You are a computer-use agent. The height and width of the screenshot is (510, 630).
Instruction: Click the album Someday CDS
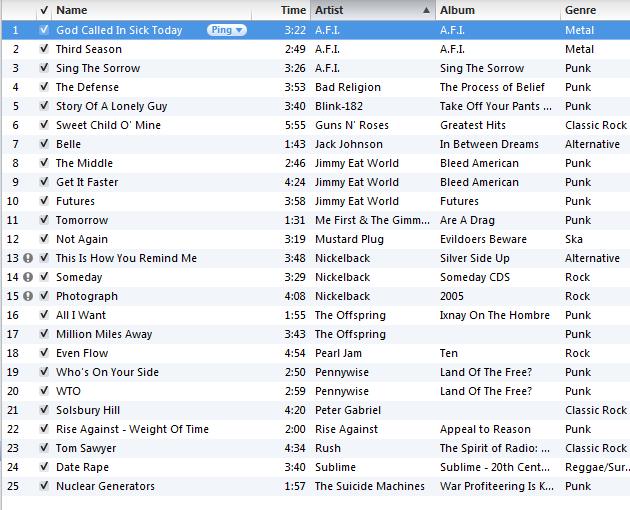click(475, 277)
